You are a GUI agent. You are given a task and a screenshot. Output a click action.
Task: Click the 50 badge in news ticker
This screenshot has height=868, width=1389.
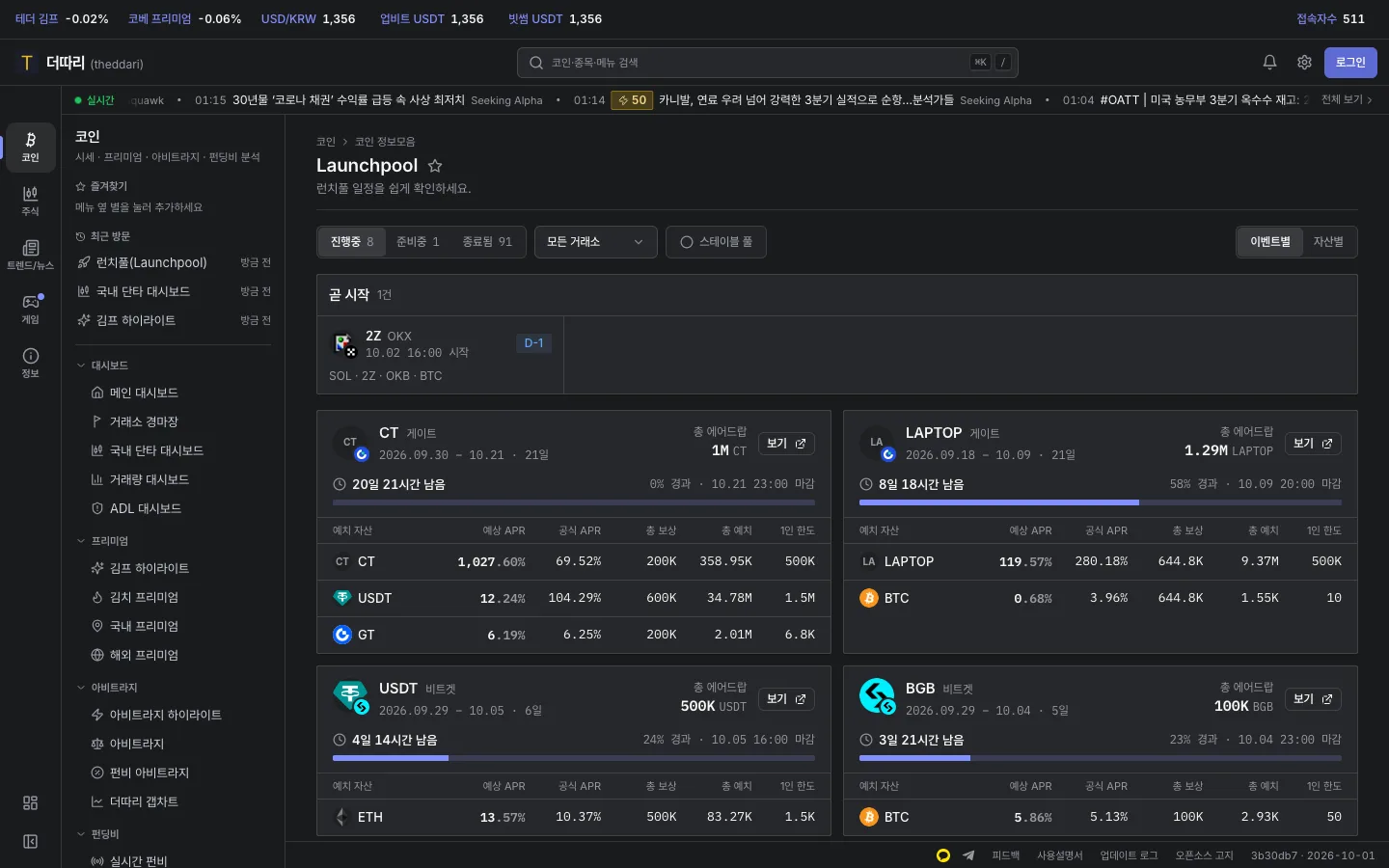pos(632,100)
